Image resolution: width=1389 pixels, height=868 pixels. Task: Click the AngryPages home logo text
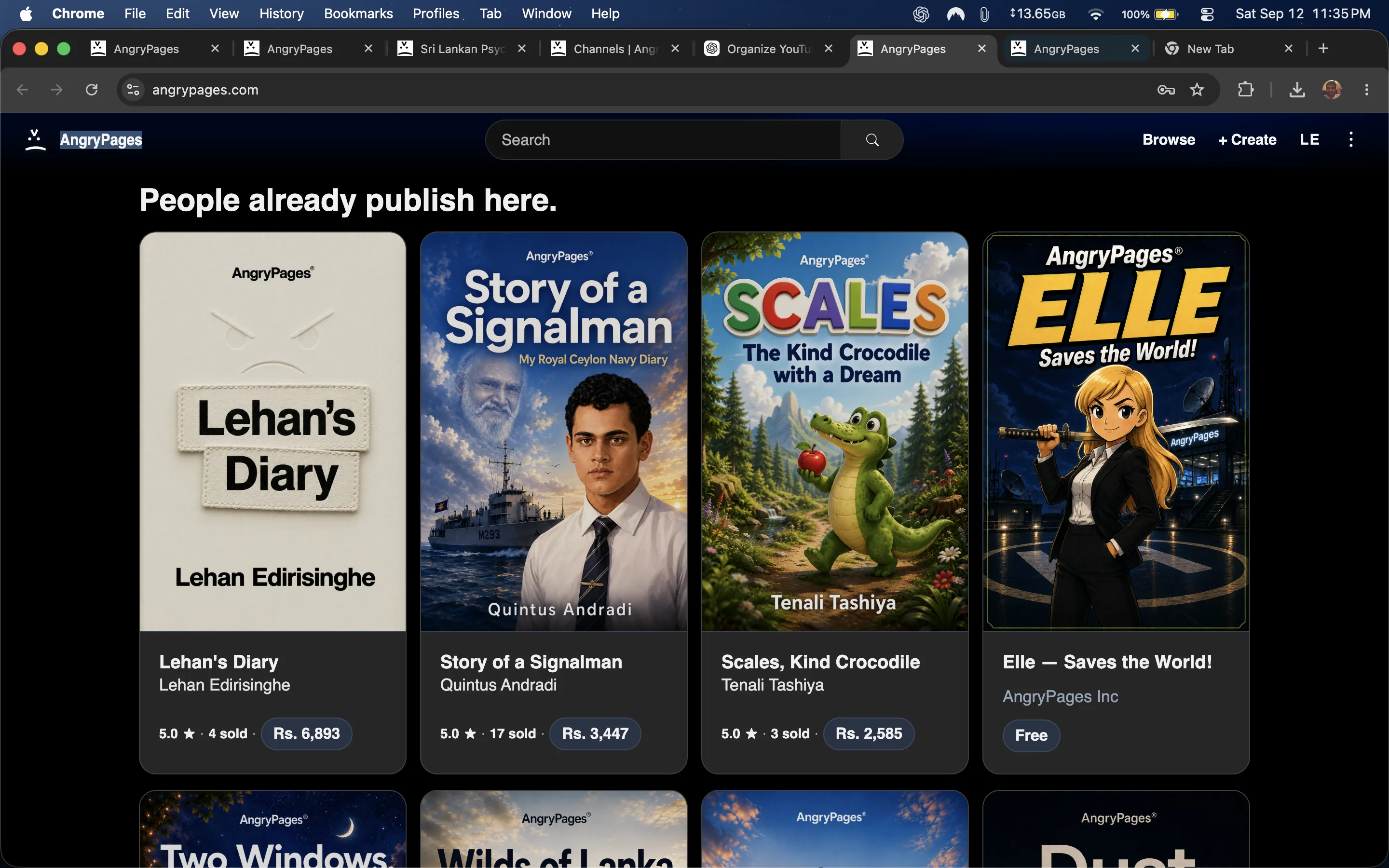[101, 139]
